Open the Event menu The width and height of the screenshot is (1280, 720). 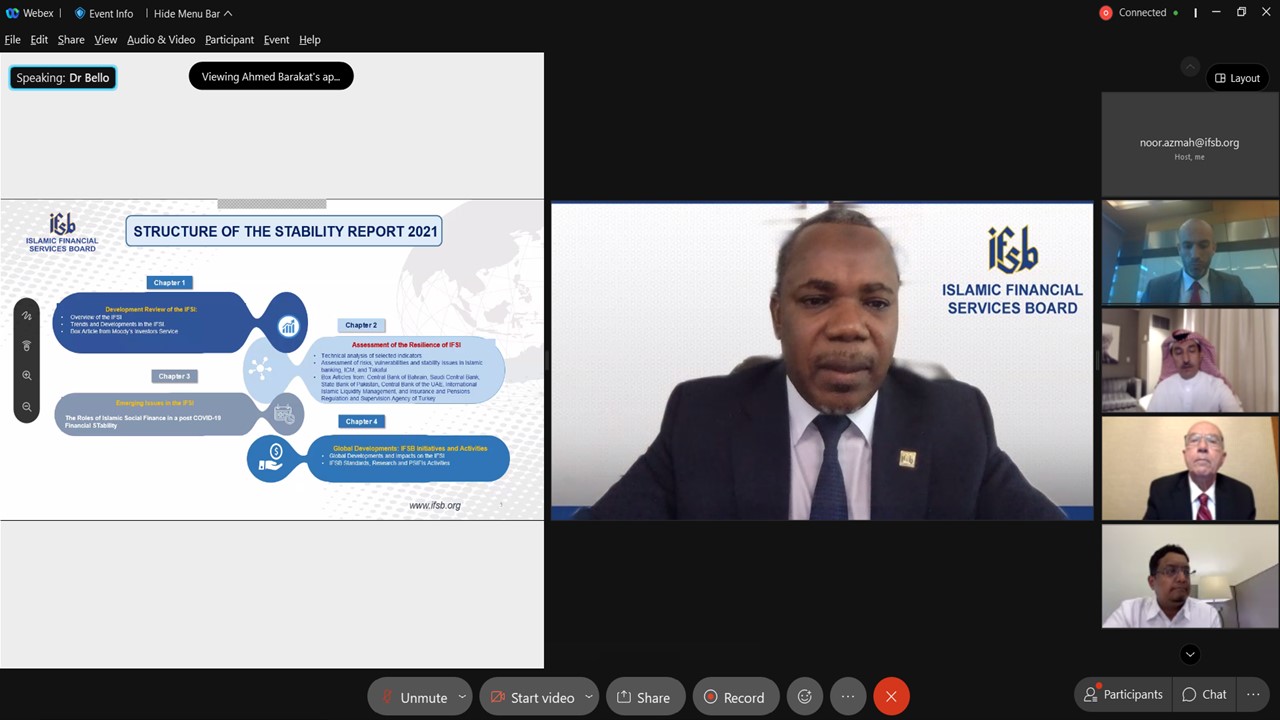pyautogui.click(x=276, y=40)
